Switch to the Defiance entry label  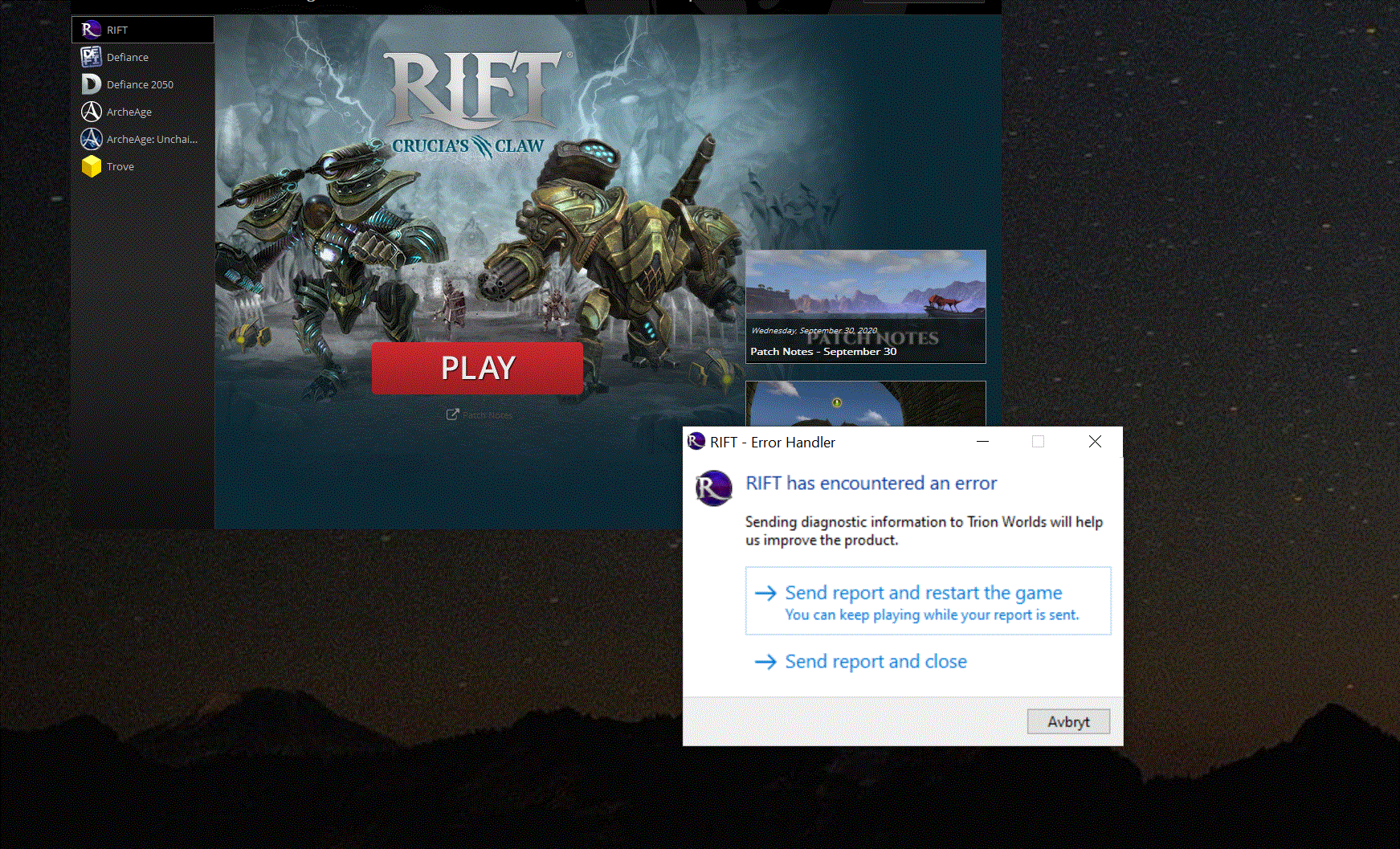point(128,57)
